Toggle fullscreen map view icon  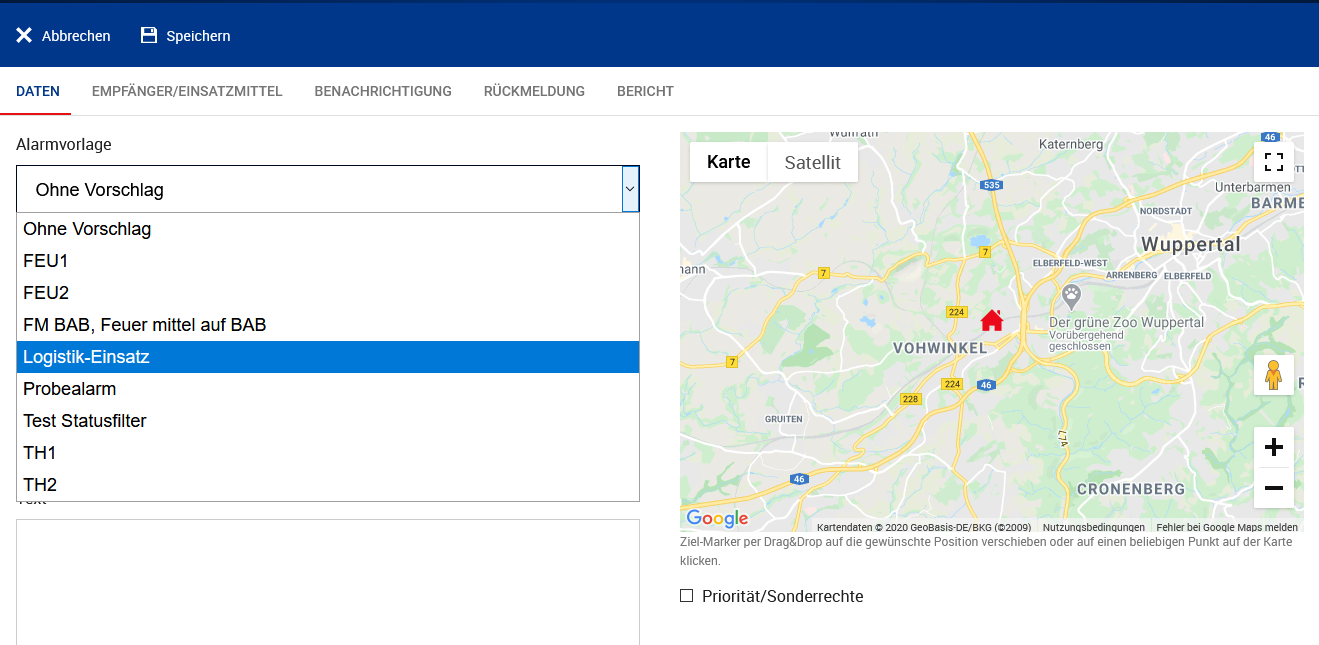[x=1274, y=162]
